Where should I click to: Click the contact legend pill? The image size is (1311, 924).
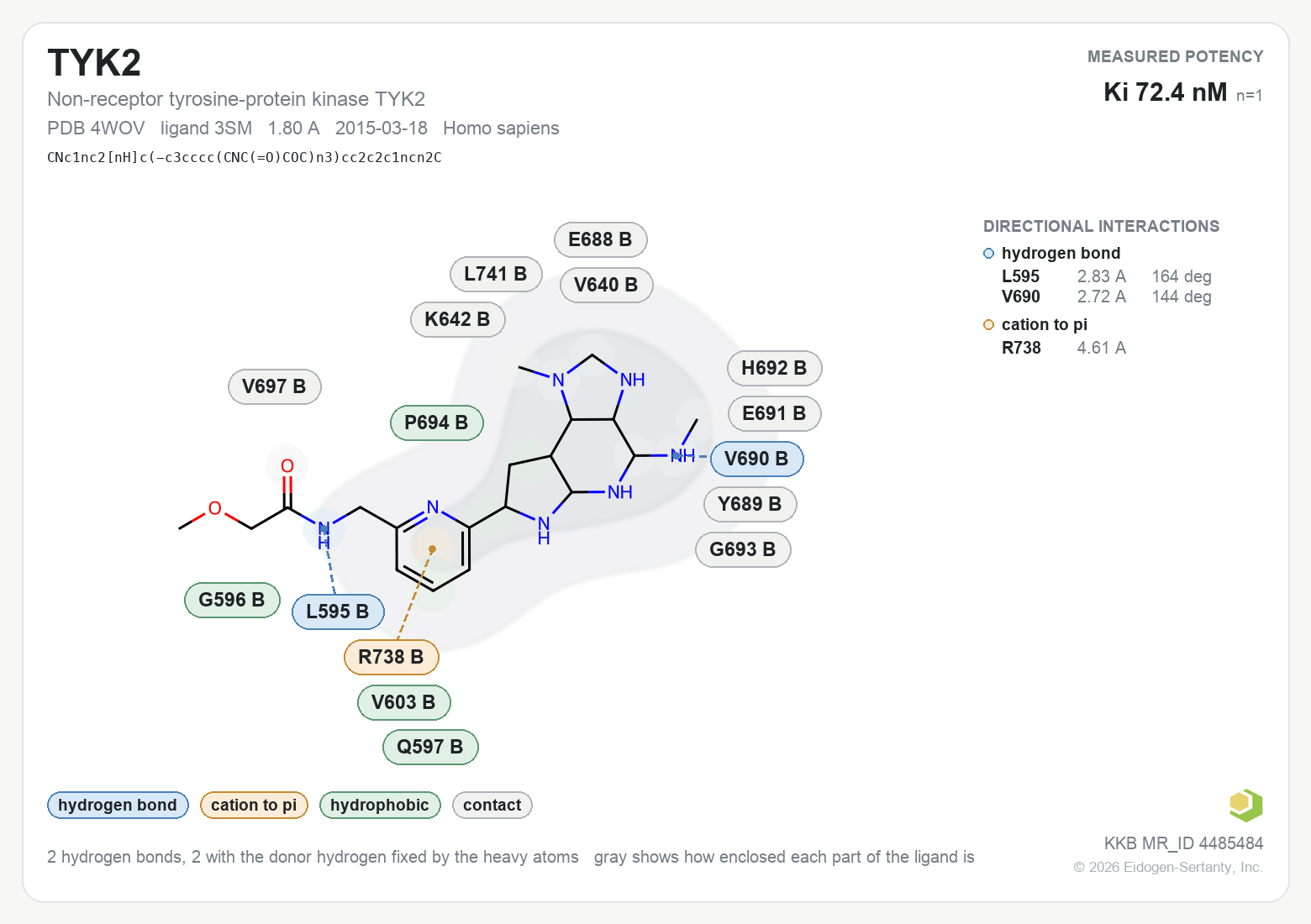(x=492, y=805)
